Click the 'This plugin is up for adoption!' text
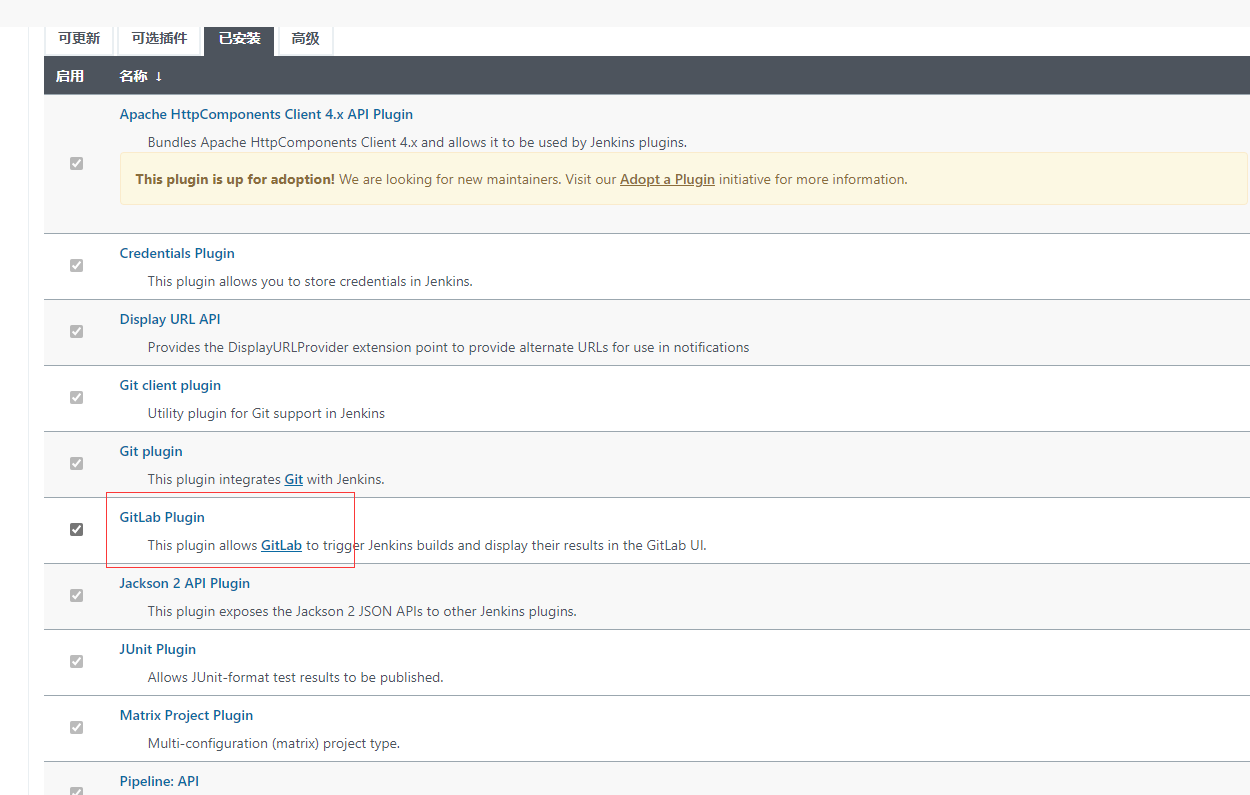This screenshot has height=795, width=1250. [235, 180]
